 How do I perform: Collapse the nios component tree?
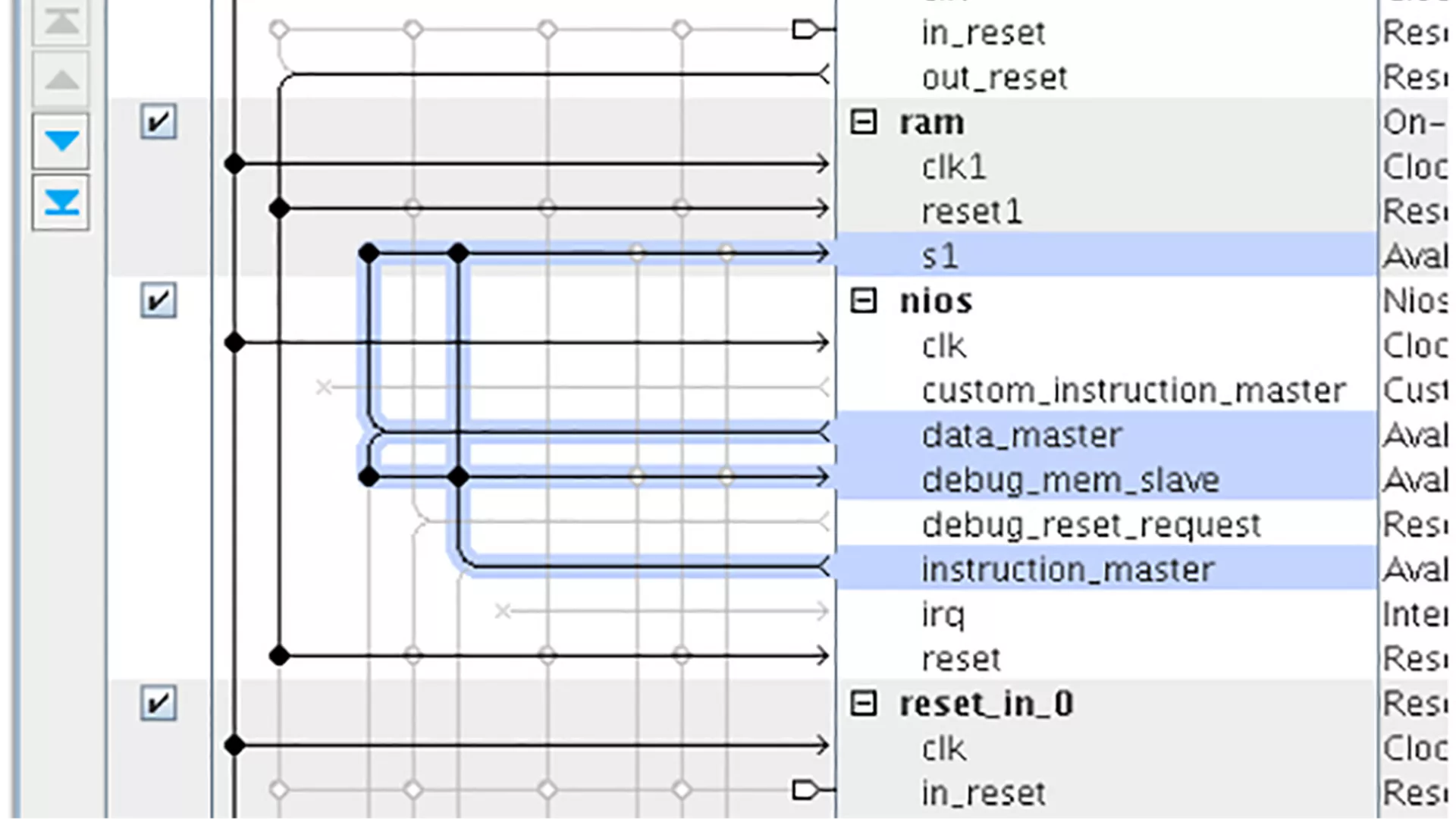pos(863,301)
